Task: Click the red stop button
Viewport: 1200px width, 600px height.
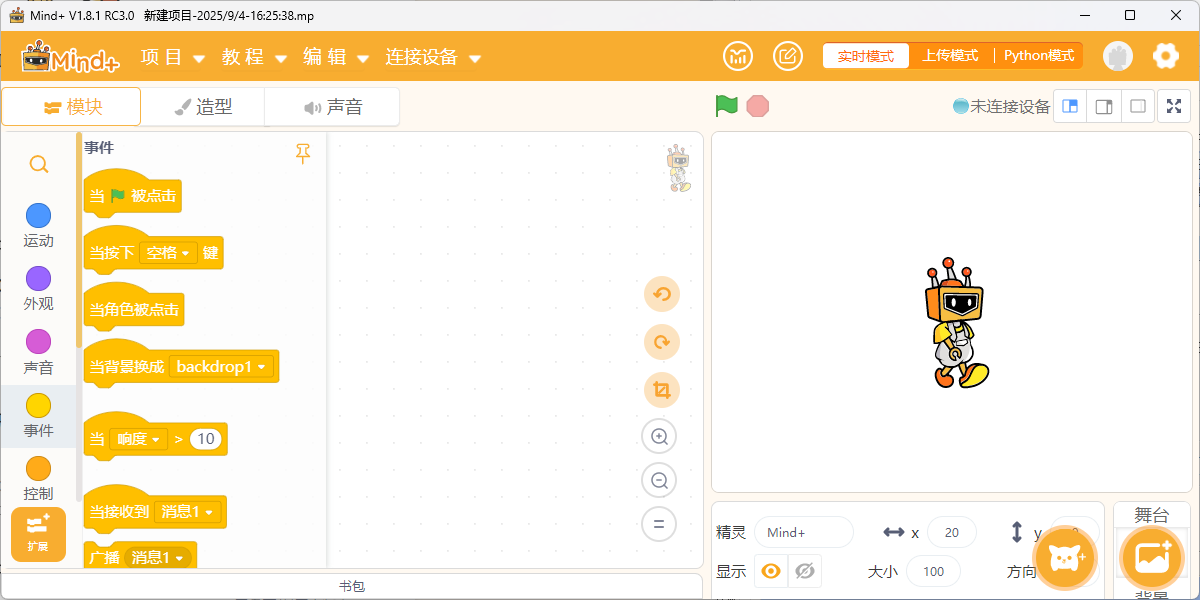Action: [x=758, y=106]
